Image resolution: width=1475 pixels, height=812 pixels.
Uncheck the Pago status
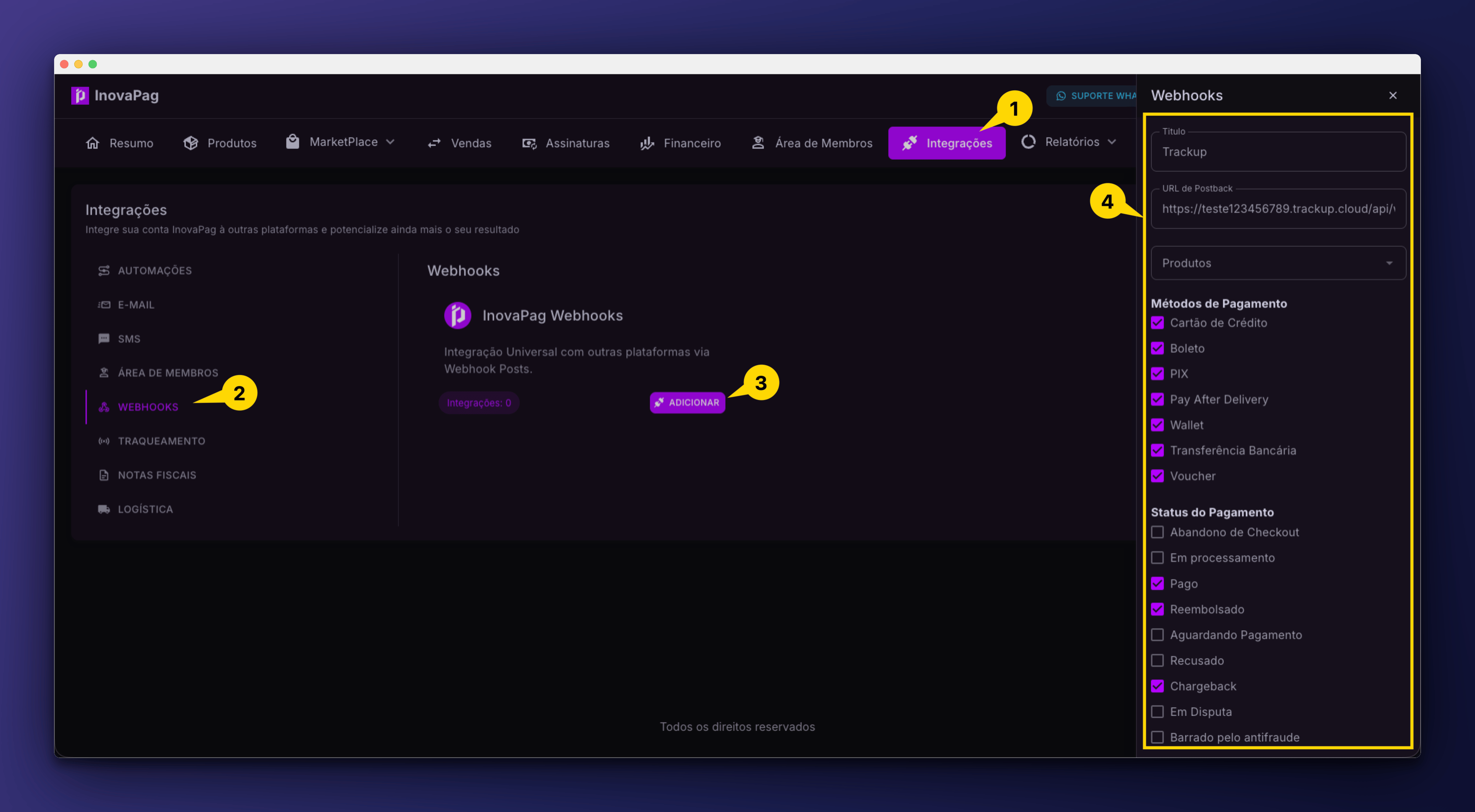pos(1157,584)
